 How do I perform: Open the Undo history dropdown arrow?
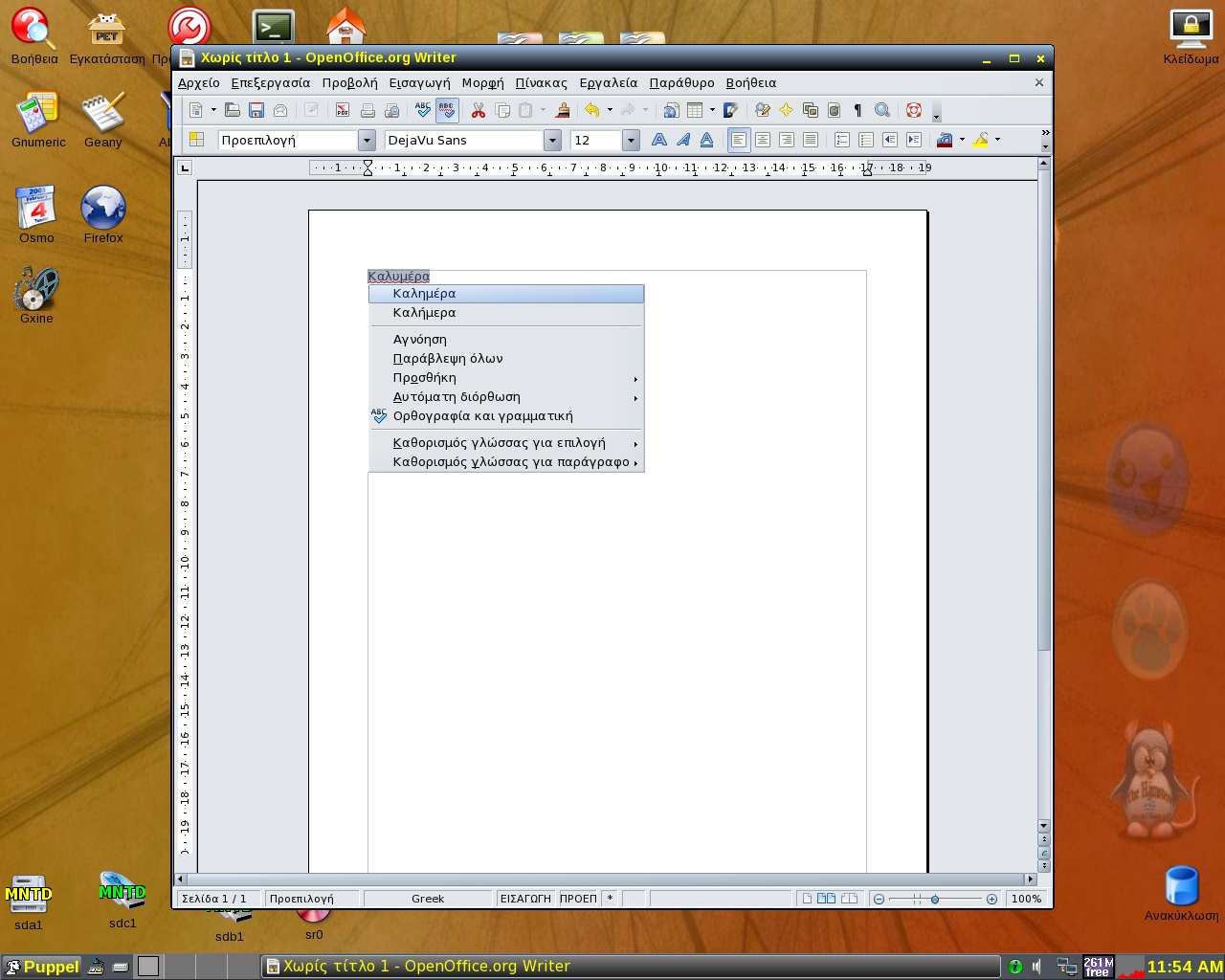[610, 110]
